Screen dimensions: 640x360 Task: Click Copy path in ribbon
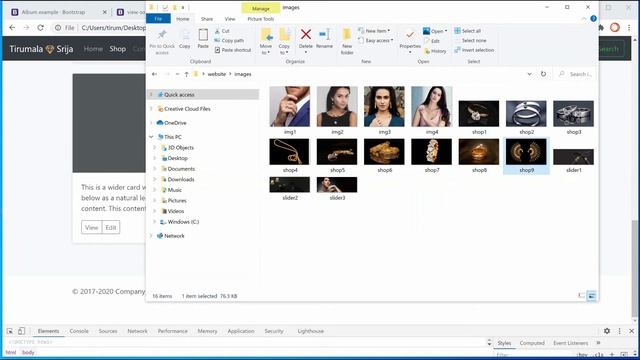pyautogui.click(x=229, y=40)
